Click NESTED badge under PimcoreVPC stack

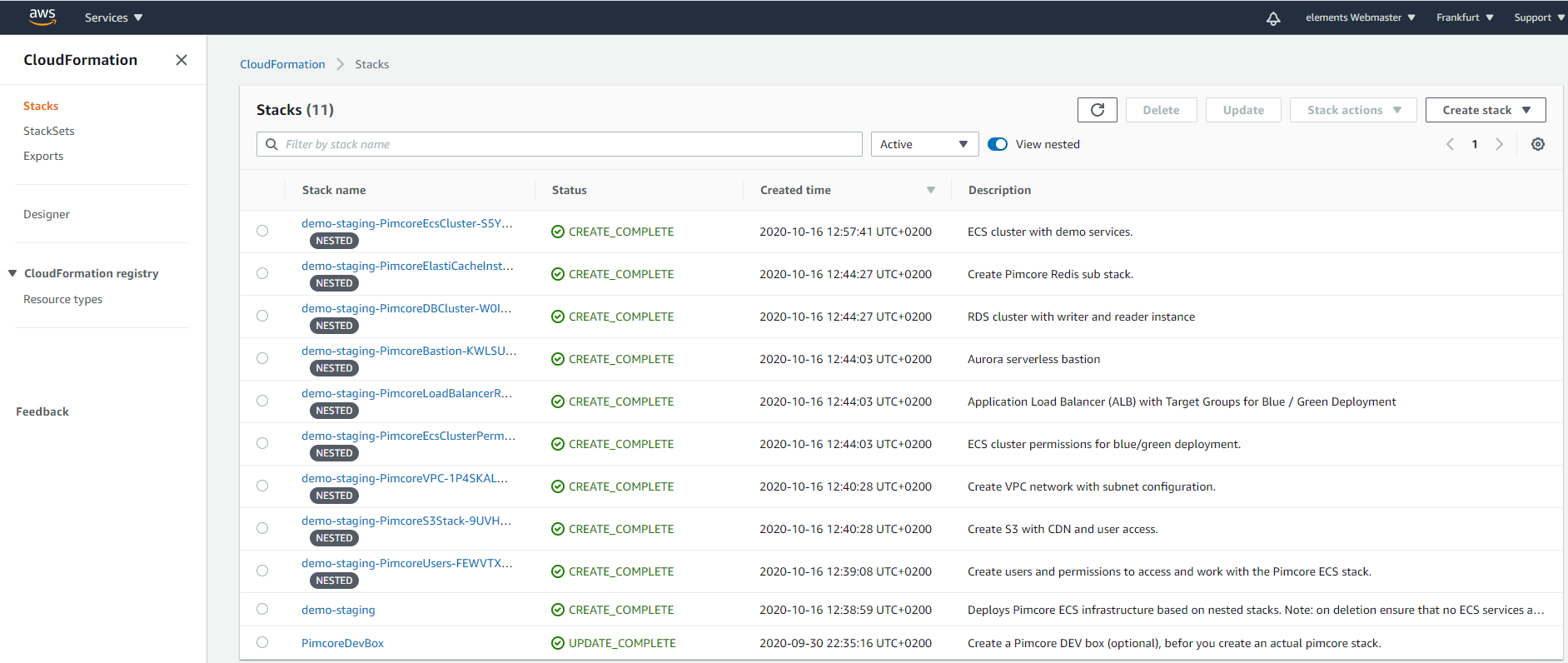click(334, 496)
